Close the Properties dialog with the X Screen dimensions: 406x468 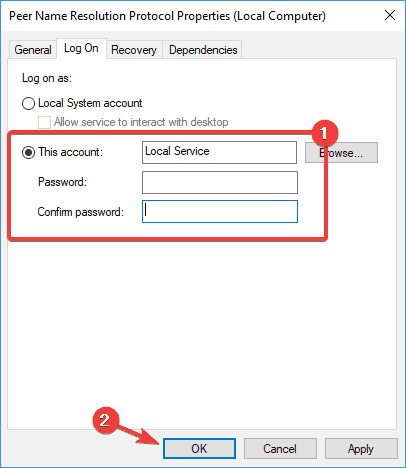[390, 15]
